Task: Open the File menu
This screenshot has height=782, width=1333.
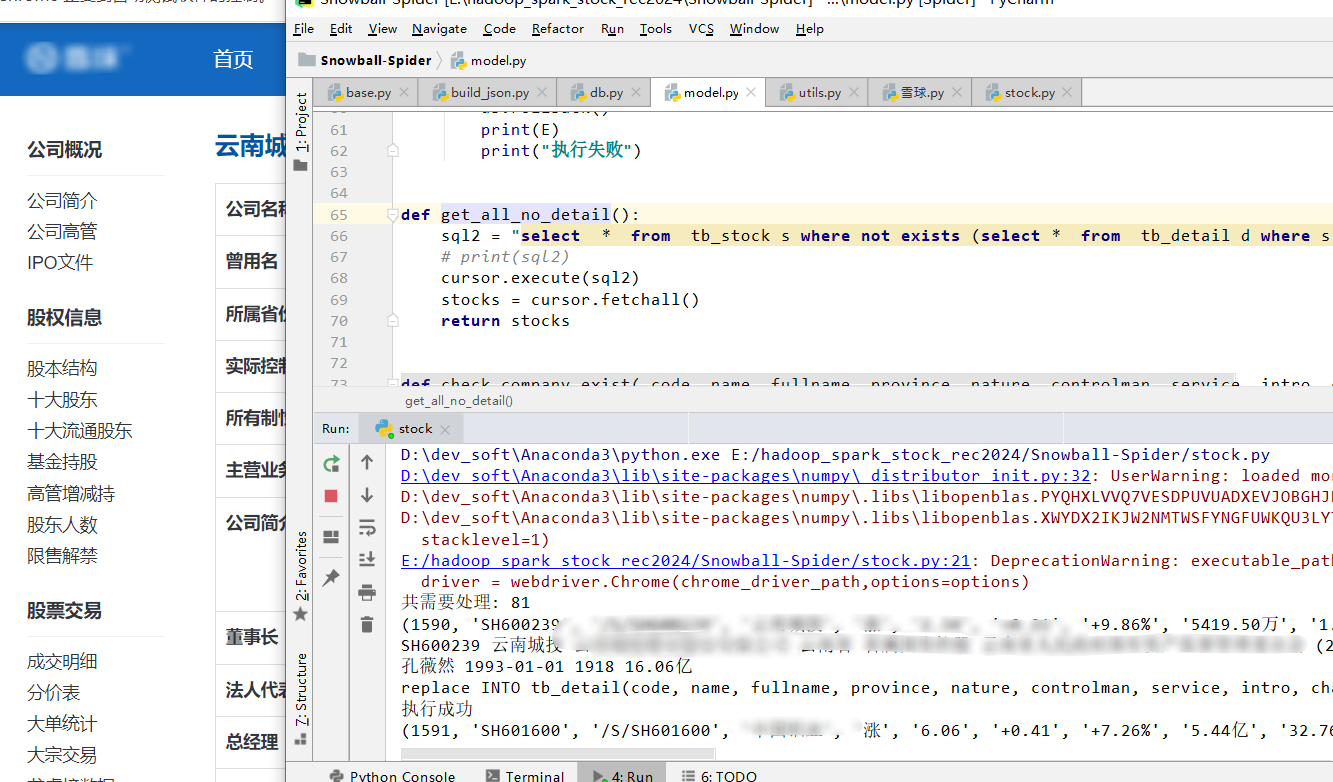Action: click(x=304, y=29)
